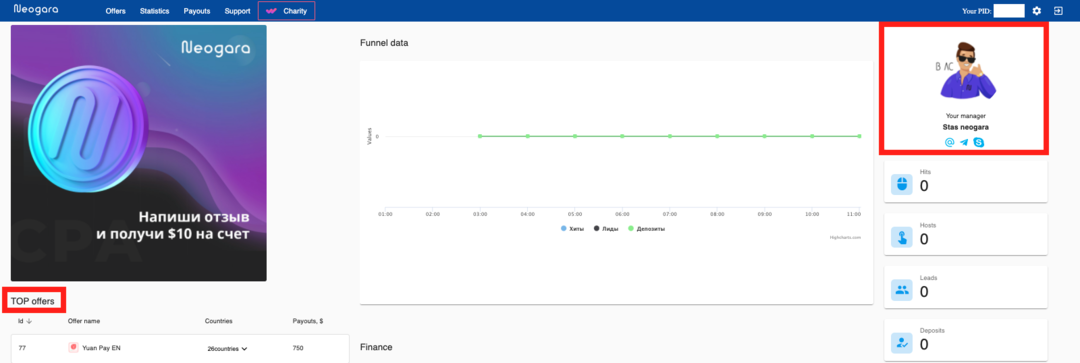1080x363 pixels.
Task: Email the manager via @ icon
Action: coord(949,142)
